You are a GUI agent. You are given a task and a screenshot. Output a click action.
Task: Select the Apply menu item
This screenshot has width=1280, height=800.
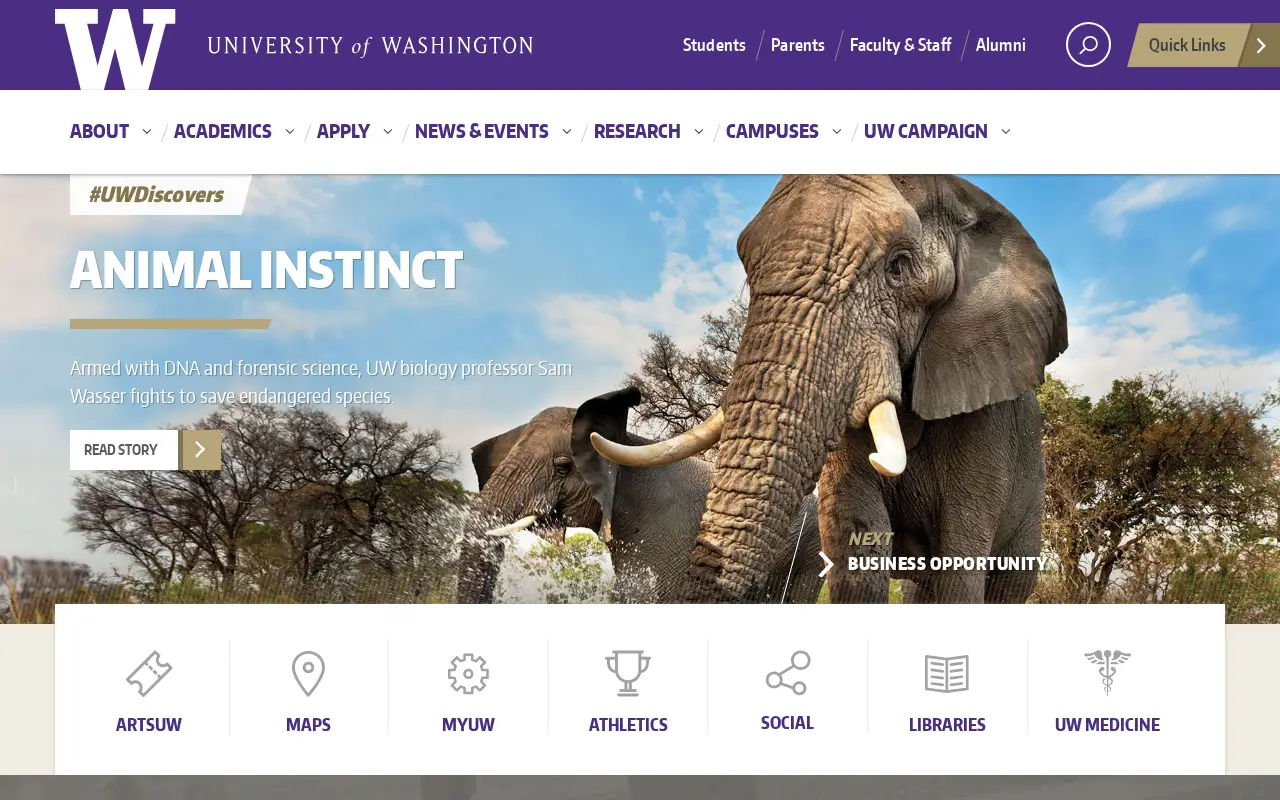[343, 131]
